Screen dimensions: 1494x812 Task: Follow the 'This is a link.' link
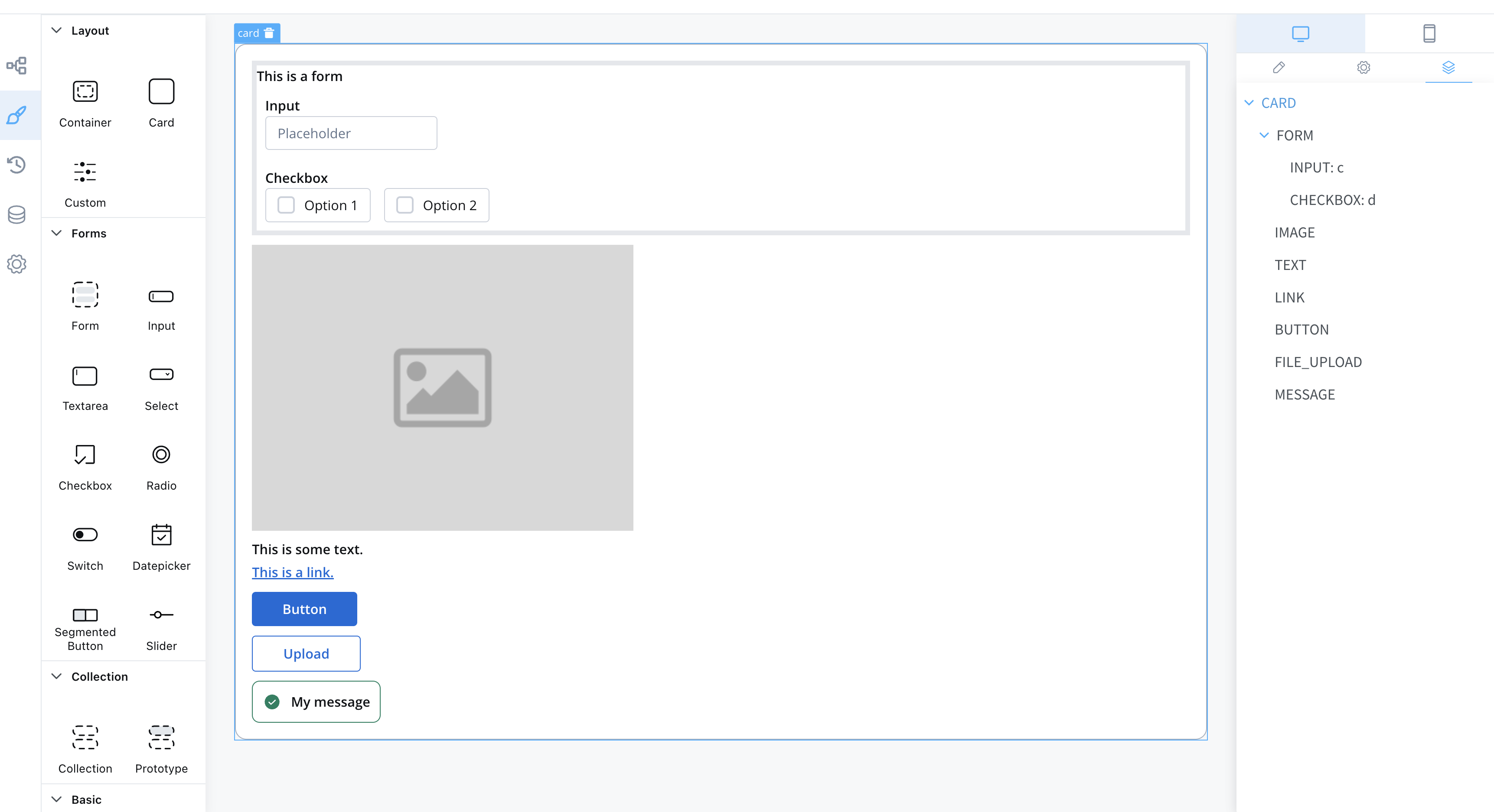pyautogui.click(x=292, y=572)
